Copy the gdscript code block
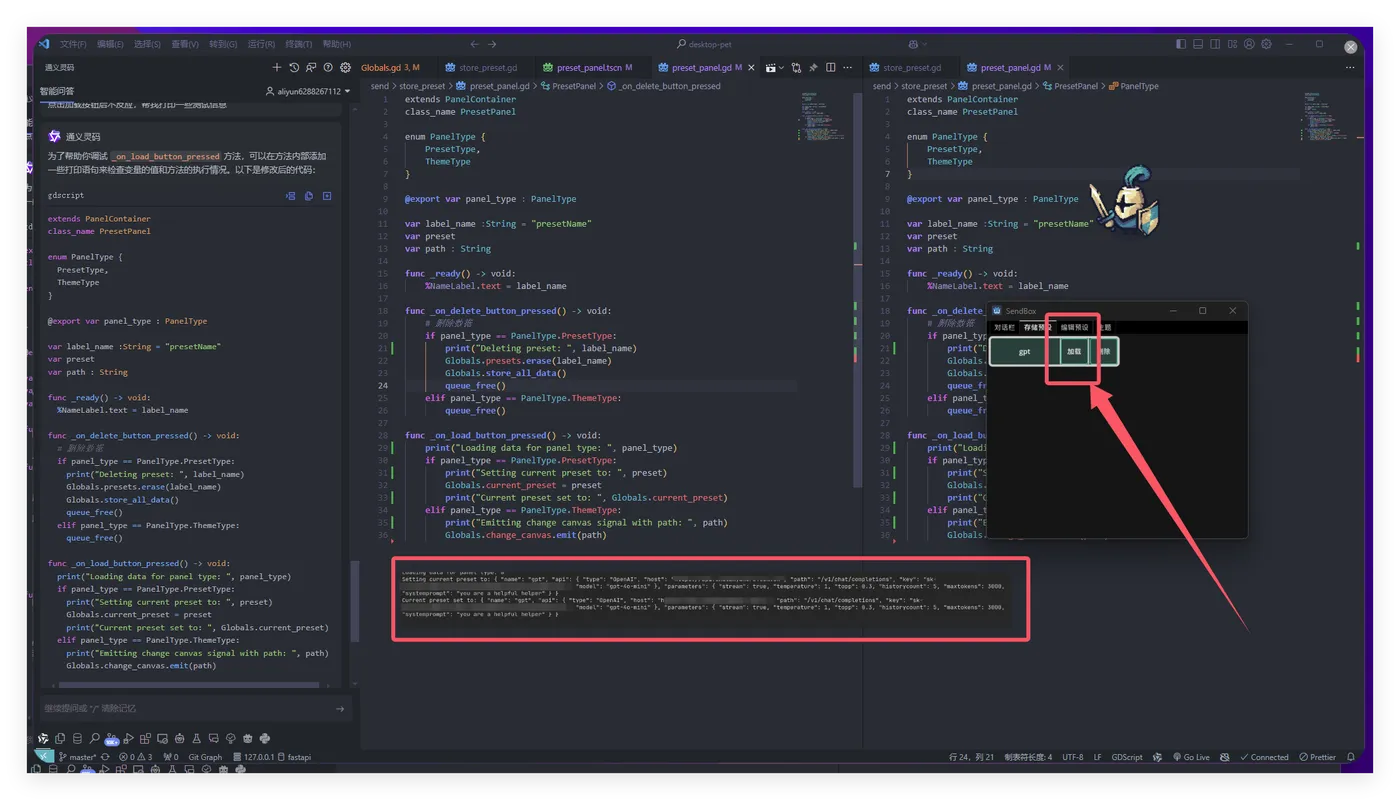 point(309,196)
